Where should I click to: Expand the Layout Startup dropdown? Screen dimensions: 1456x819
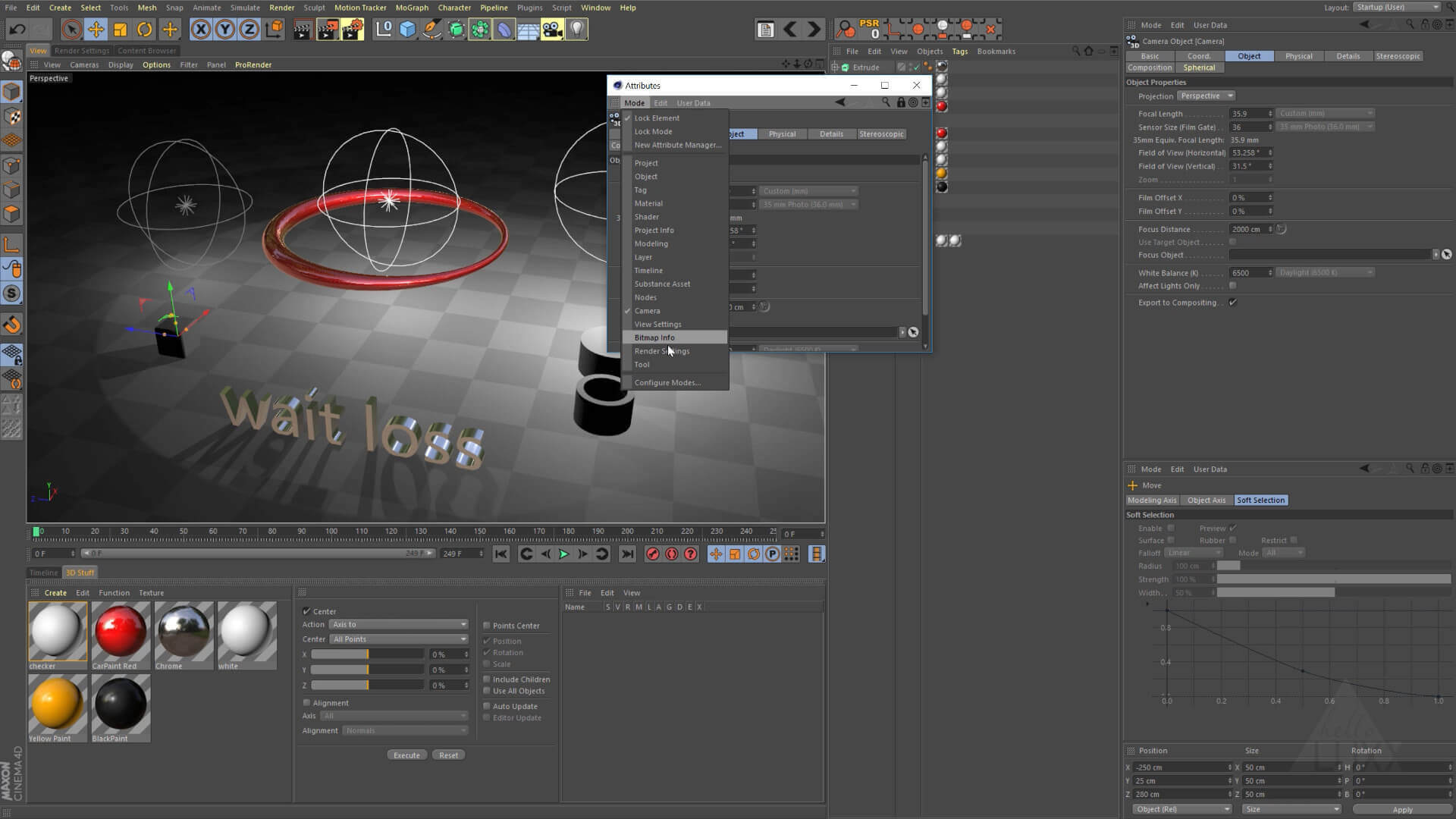1397,8
